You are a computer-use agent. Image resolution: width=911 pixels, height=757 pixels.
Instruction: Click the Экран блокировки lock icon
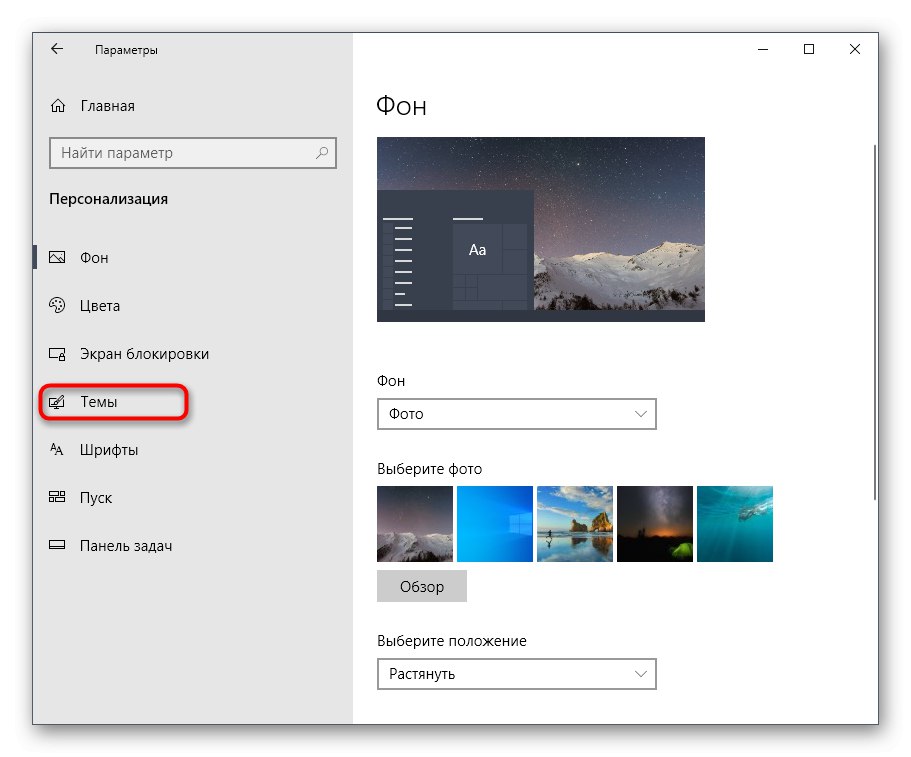point(57,354)
